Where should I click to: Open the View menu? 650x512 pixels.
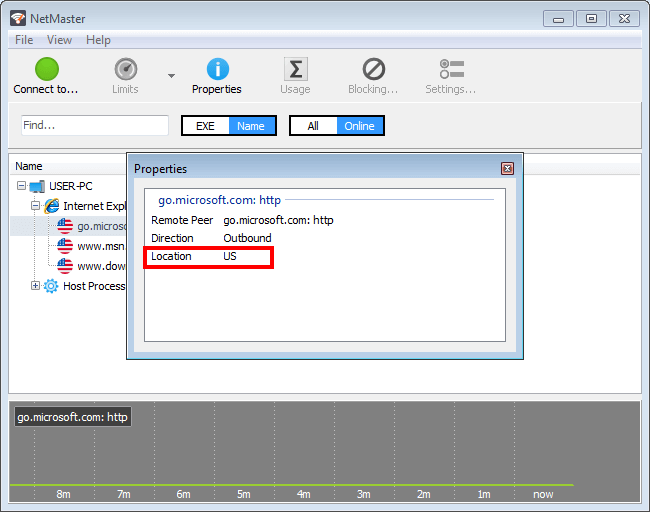[59, 40]
